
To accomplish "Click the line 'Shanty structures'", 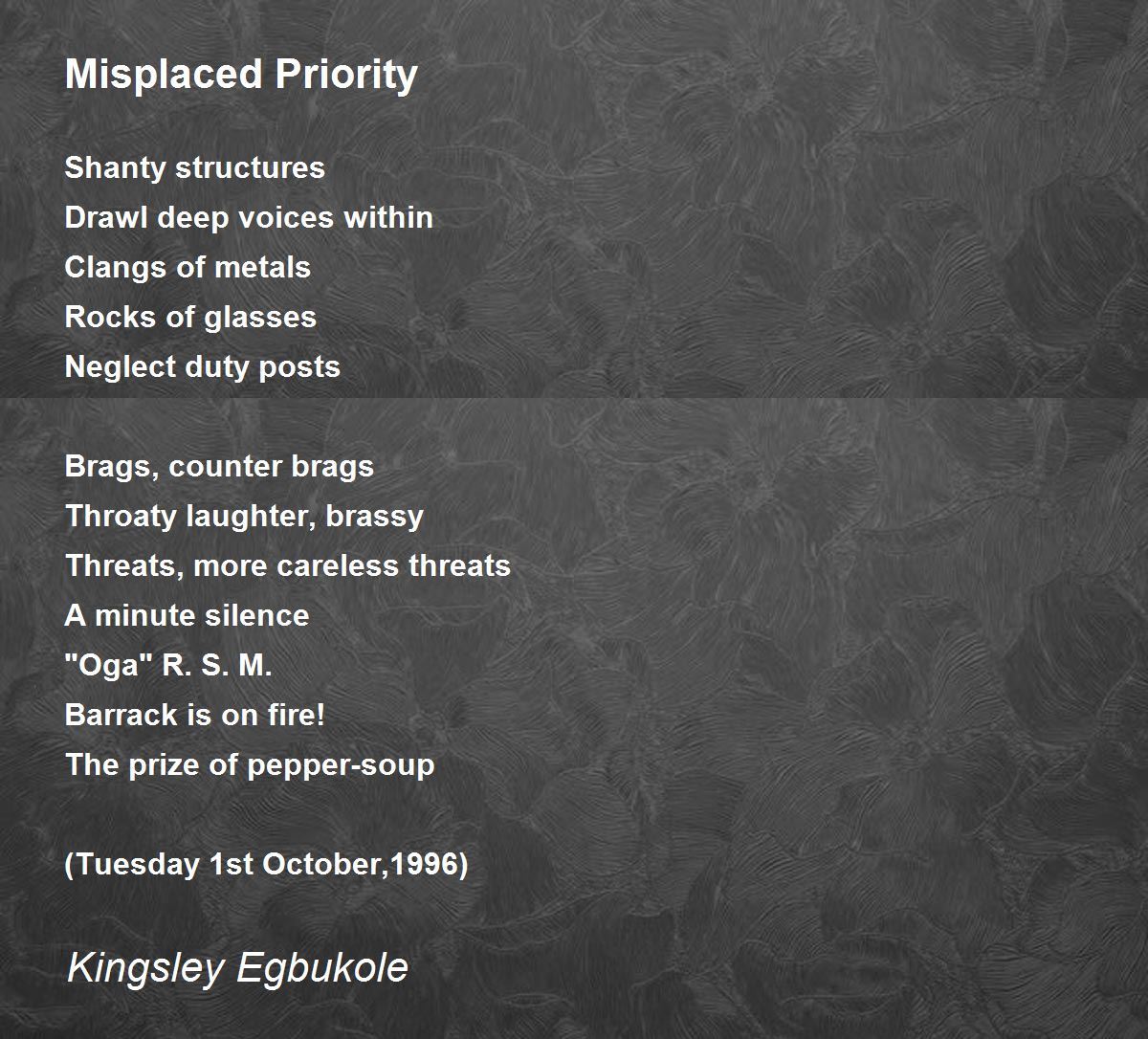I will [x=195, y=168].
